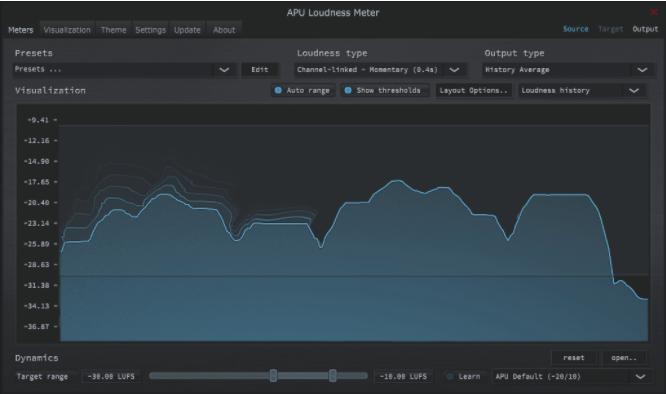666x394 pixels.
Task: Click the -30.00 LUFS lower target field
Action: pyautogui.click(x=111, y=377)
